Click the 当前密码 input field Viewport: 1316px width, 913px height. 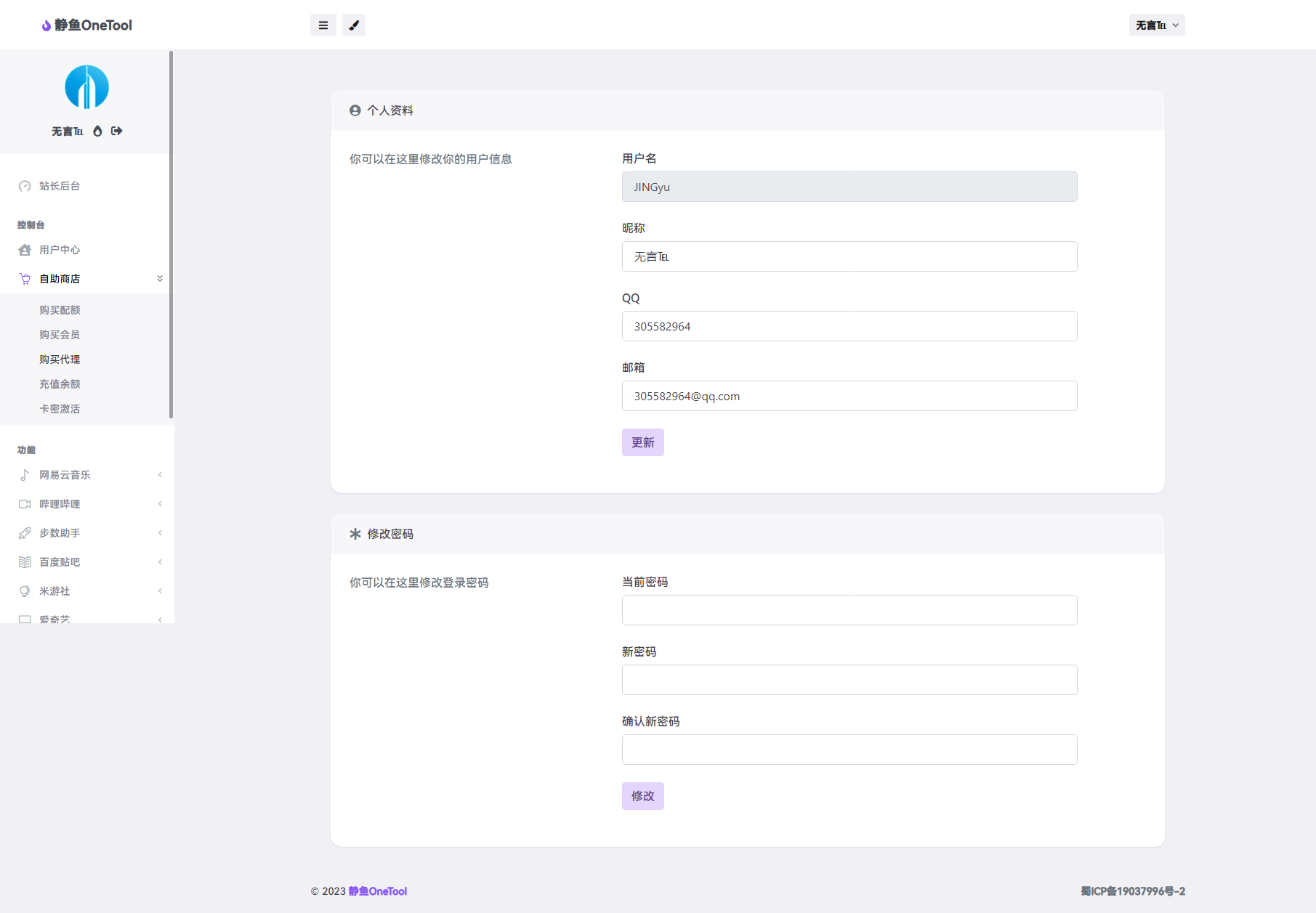click(849, 610)
